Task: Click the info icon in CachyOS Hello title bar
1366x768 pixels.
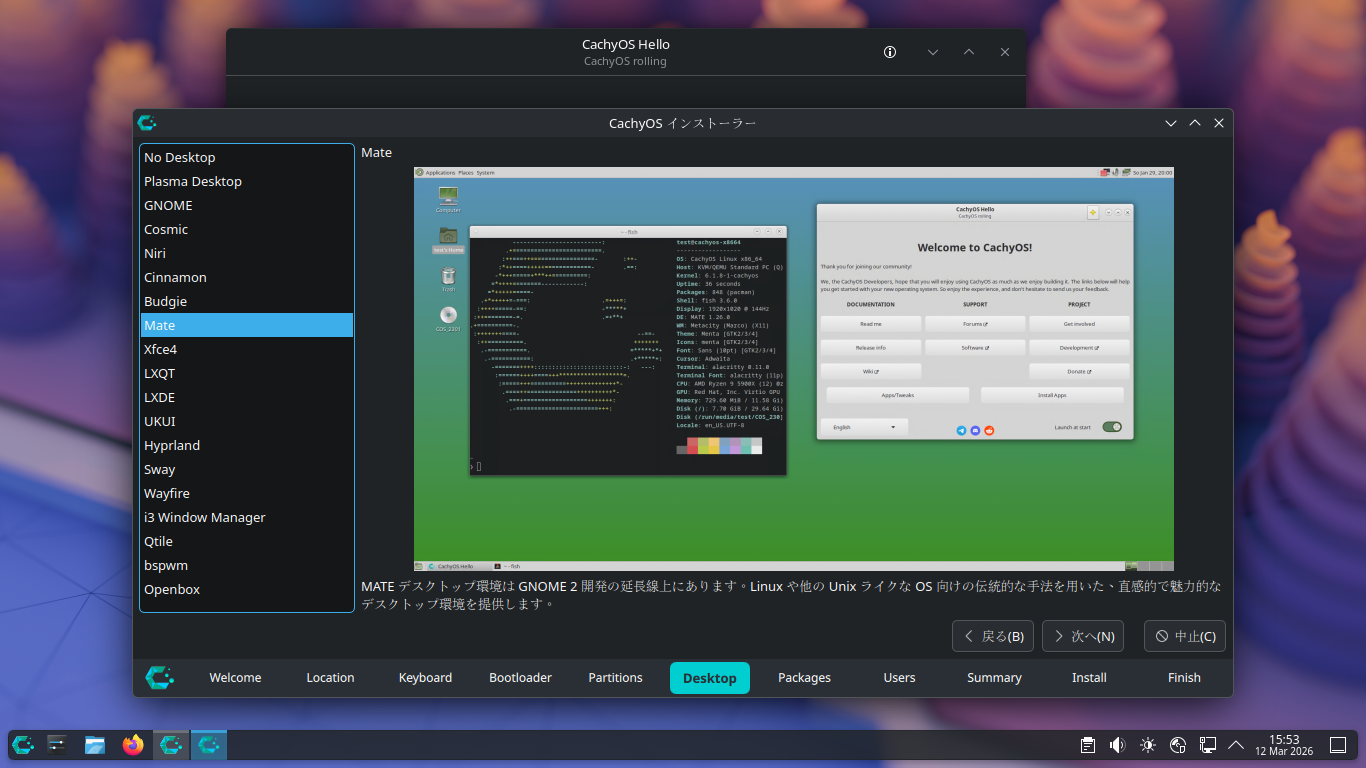Action: [890, 52]
